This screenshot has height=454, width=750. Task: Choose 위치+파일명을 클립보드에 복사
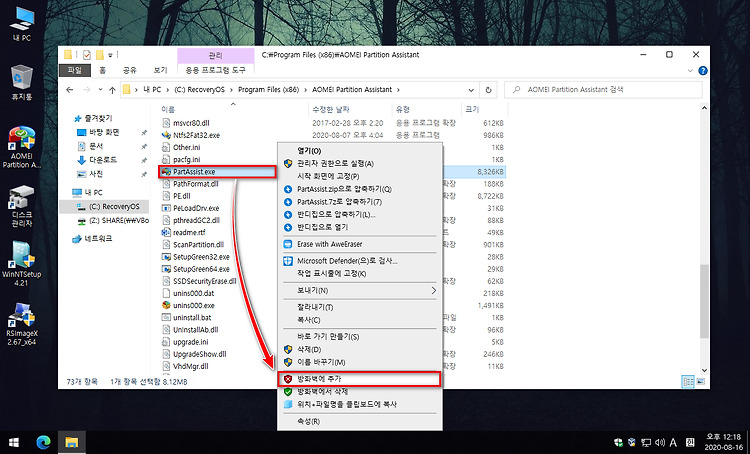360,404
